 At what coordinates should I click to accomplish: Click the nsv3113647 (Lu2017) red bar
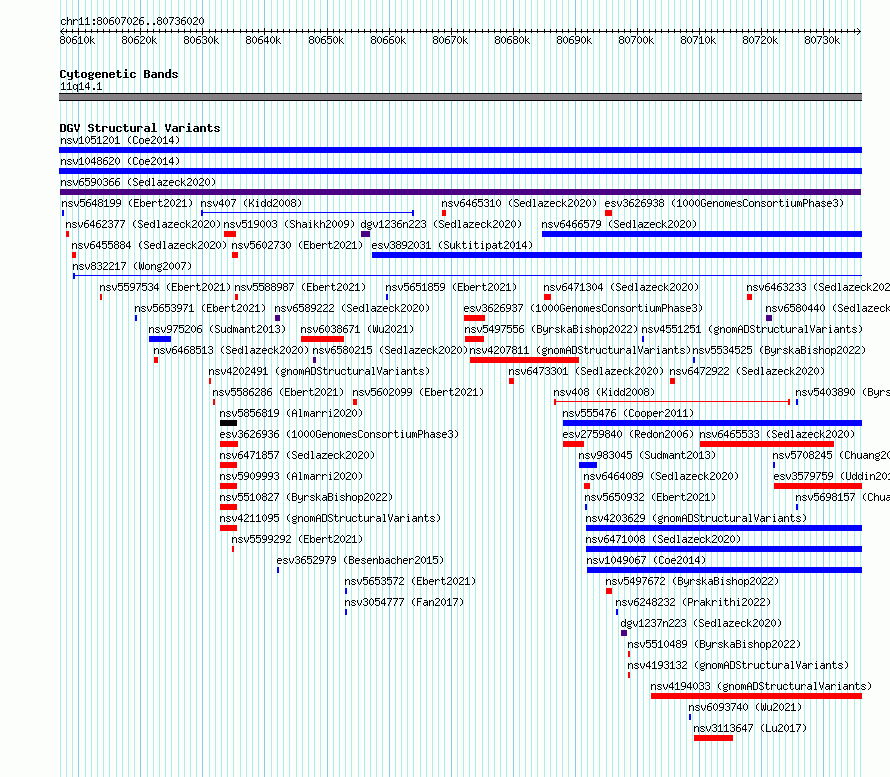coord(713,738)
